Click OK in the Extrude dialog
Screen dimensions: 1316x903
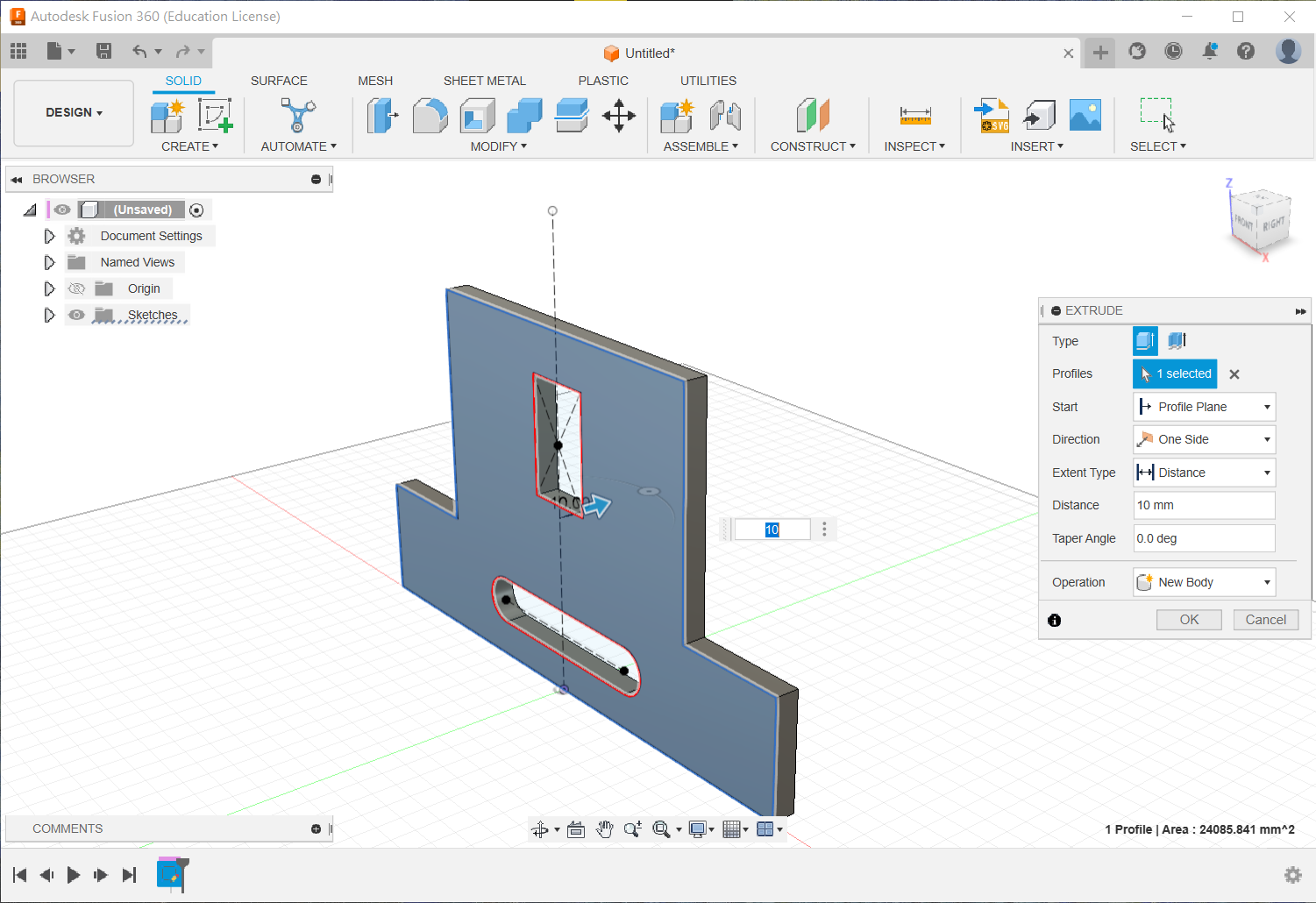click(1189, 620)
